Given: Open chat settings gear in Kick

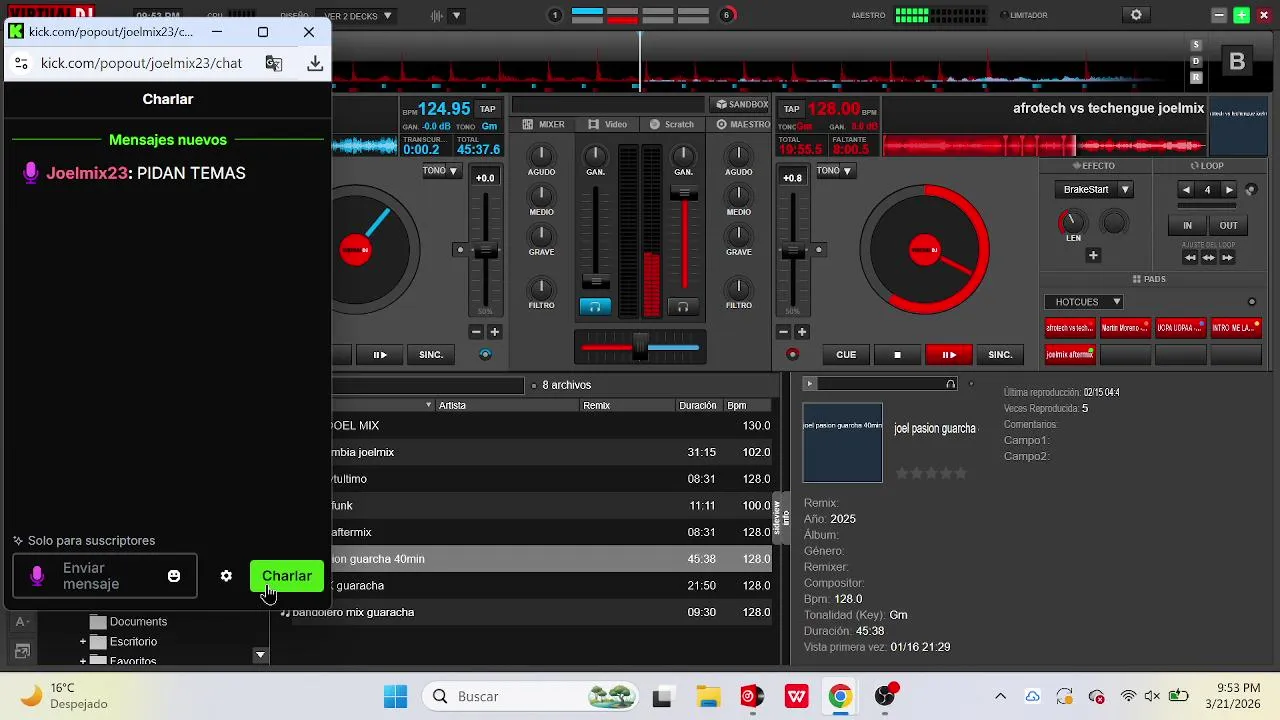Looking at the screenshot, I should coord(226,576).
